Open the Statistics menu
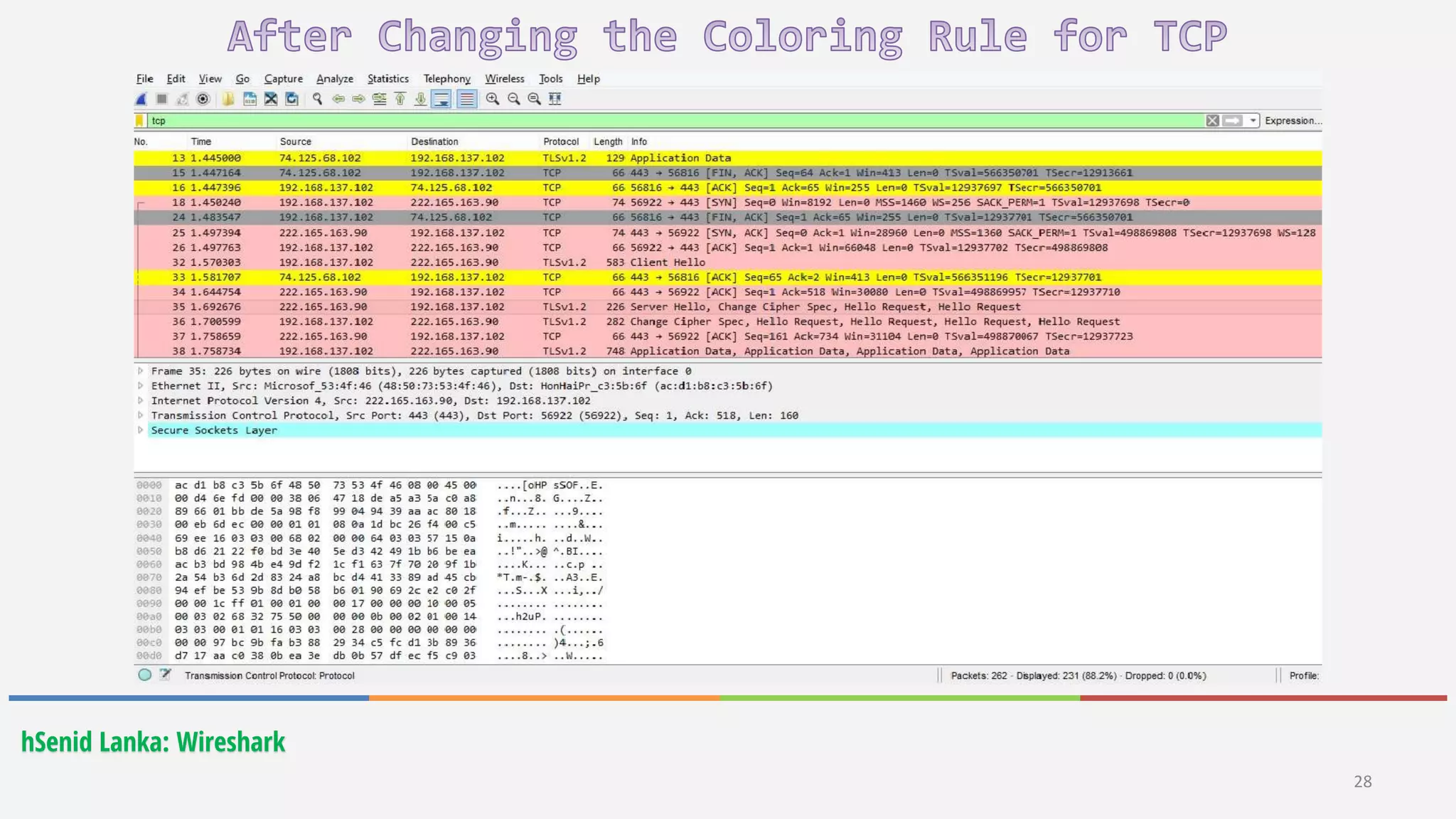Image resolution: width=1456 pixels, height=819 pixels. pyautogui.click(x=388, y=79)
